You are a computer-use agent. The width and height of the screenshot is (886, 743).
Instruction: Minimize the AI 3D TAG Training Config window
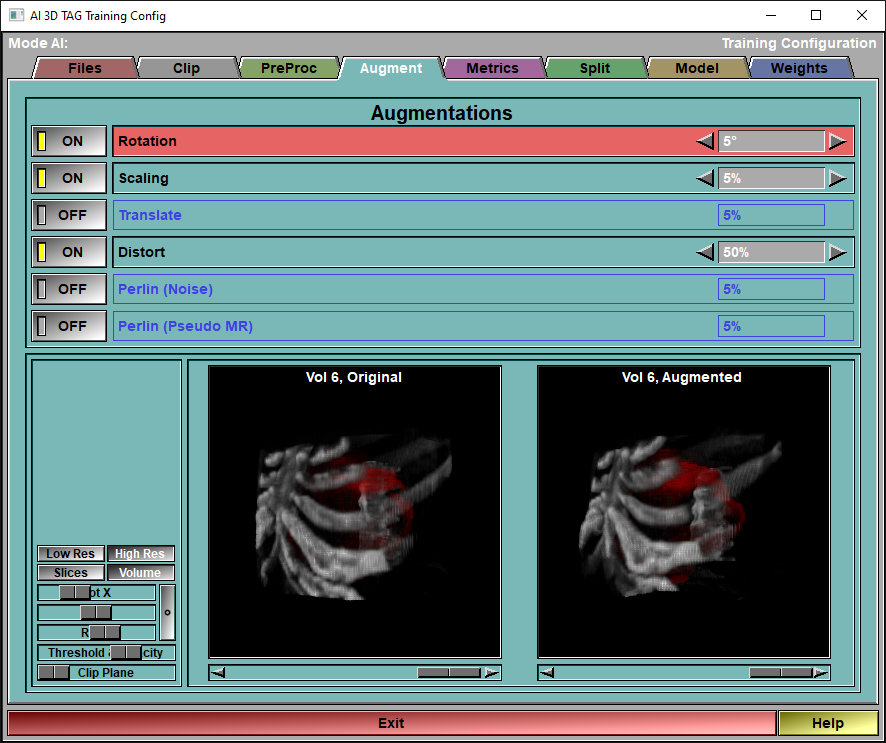point(771,15)
